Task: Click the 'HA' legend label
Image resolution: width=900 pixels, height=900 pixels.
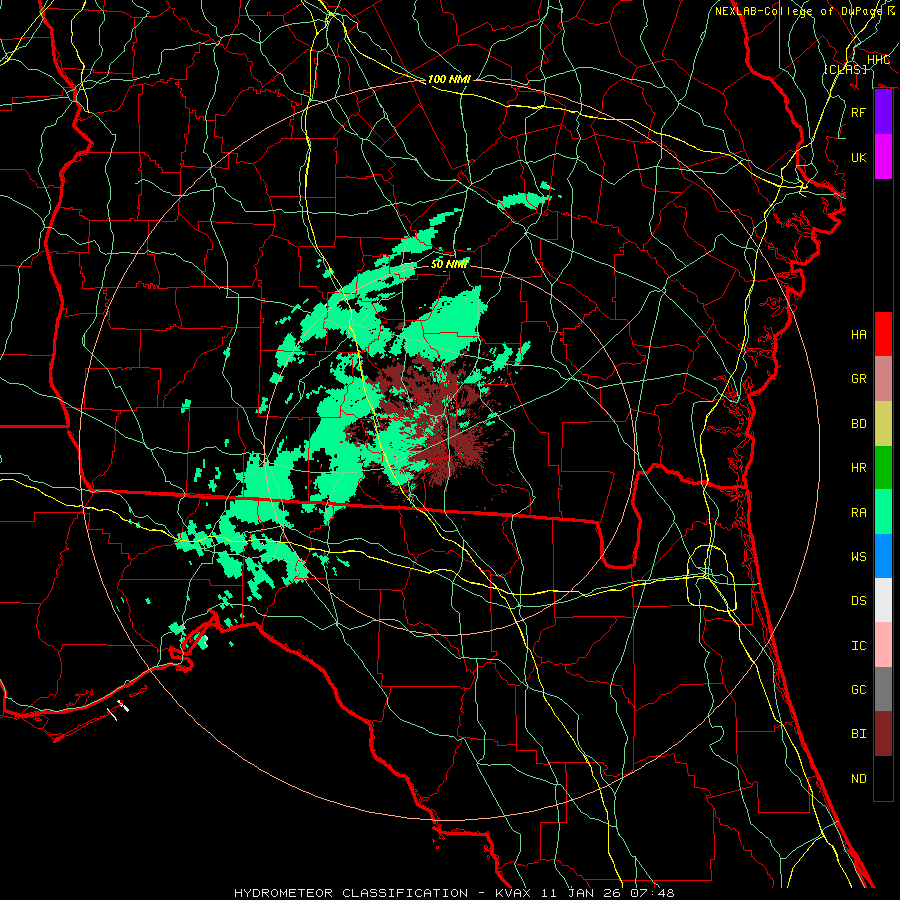Action: pos(859,335)
